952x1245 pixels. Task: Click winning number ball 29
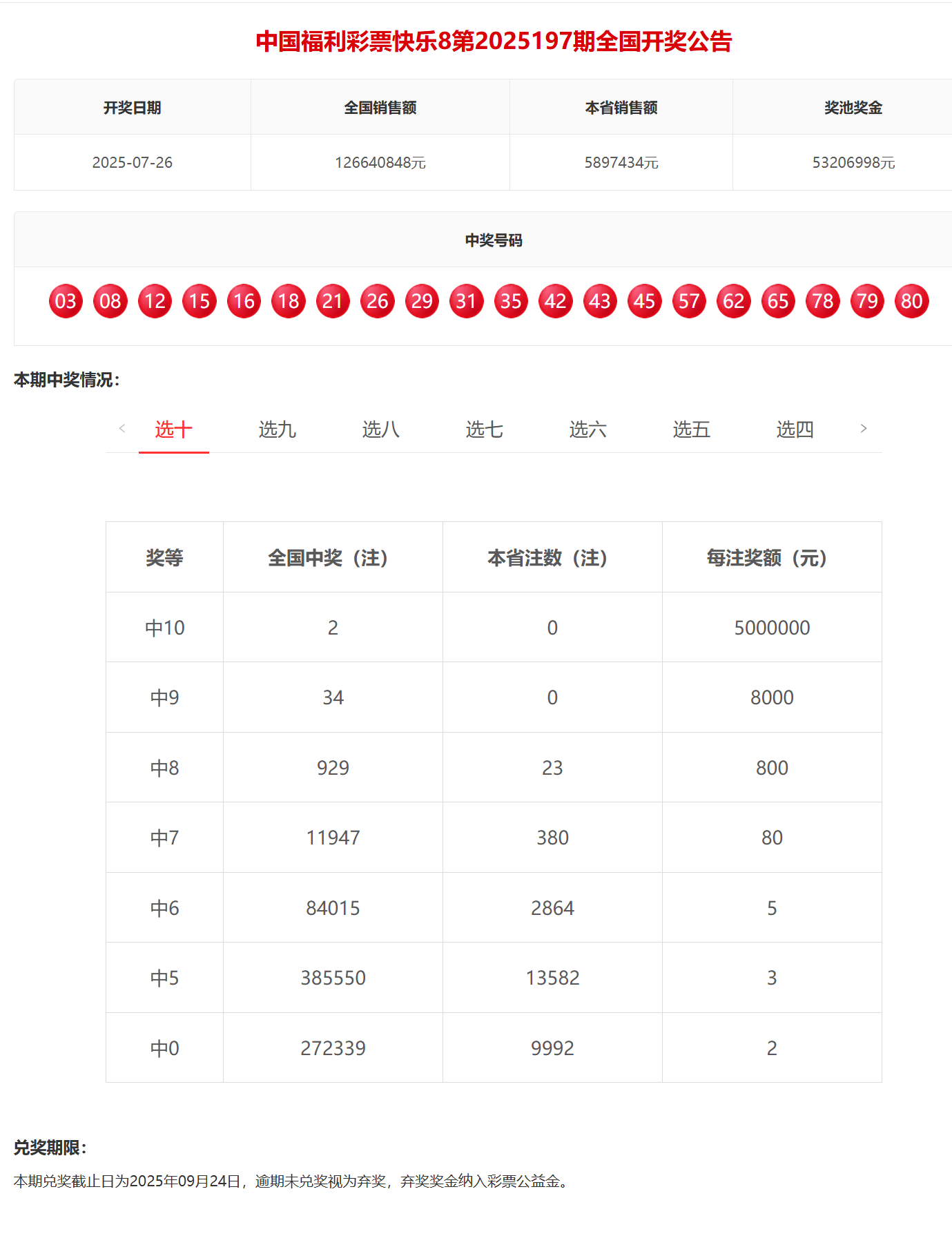coord(422,301)
